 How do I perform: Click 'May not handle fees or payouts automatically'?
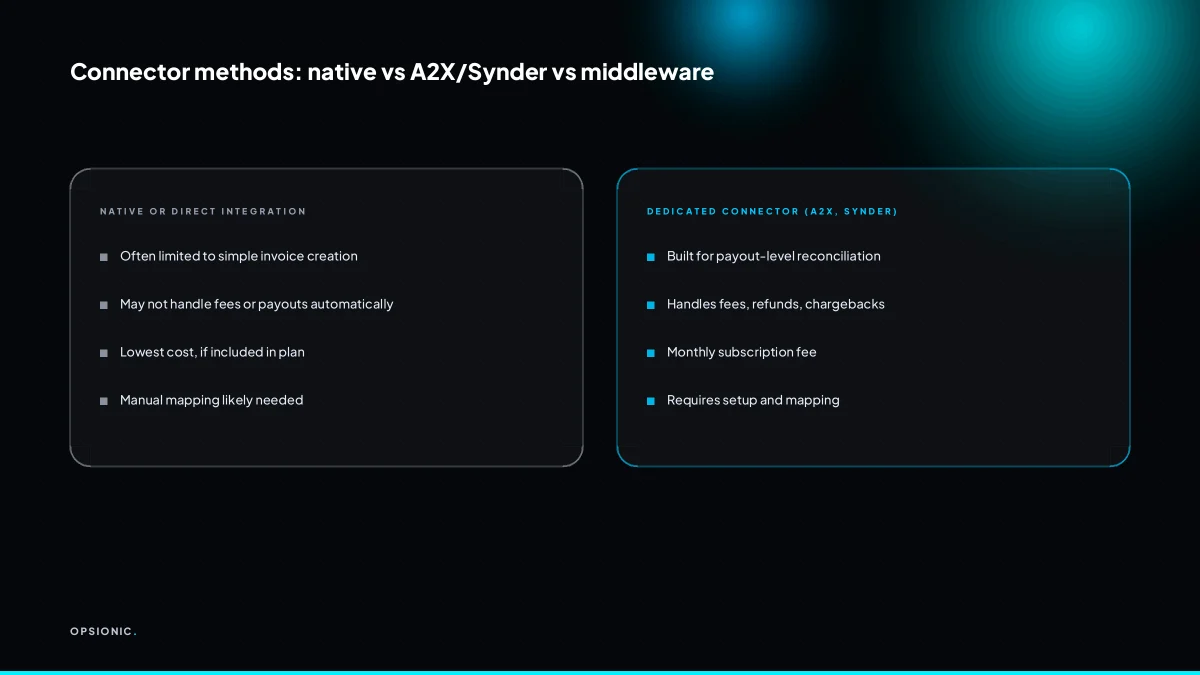pyautogui.click(x=257, y=304)
